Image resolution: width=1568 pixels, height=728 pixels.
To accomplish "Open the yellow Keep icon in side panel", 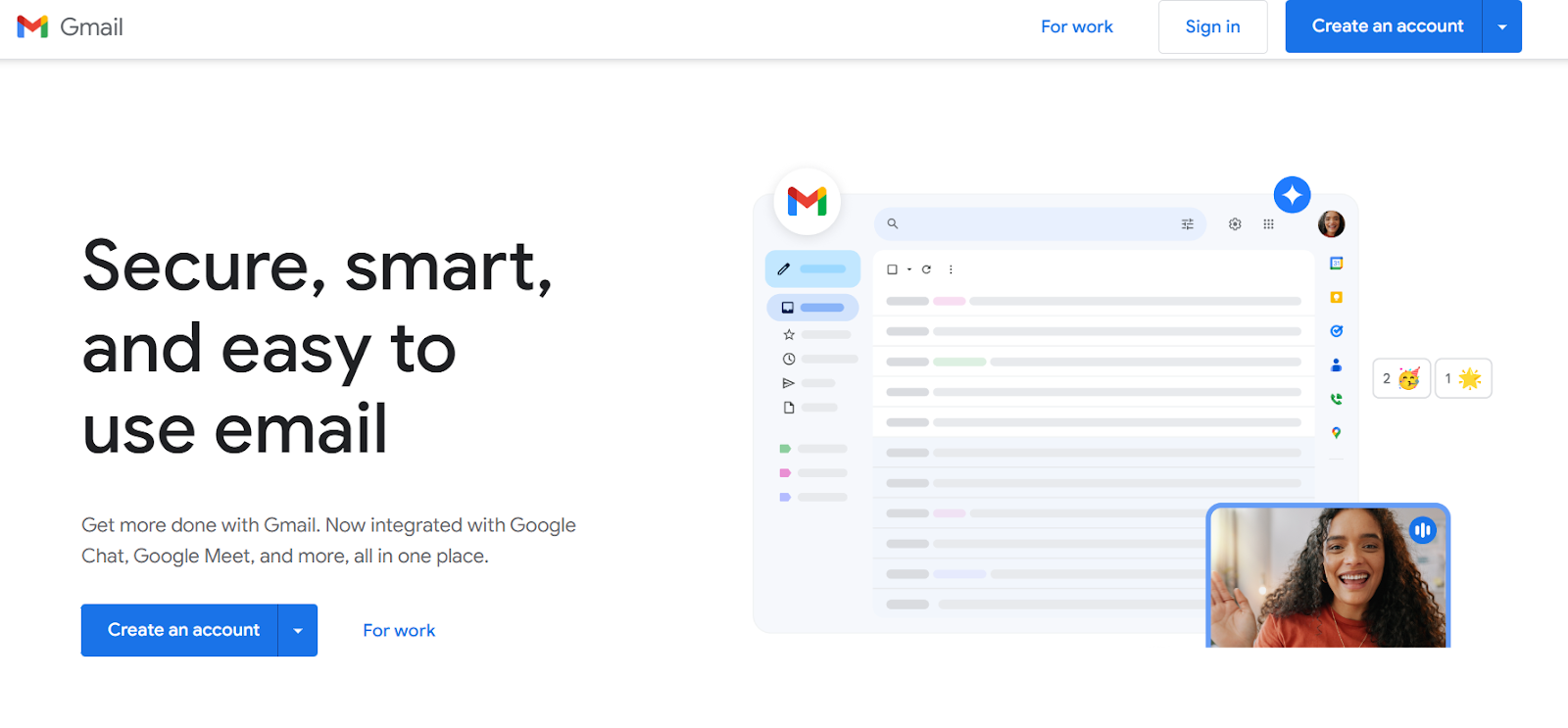I will tap(1336, 297).
